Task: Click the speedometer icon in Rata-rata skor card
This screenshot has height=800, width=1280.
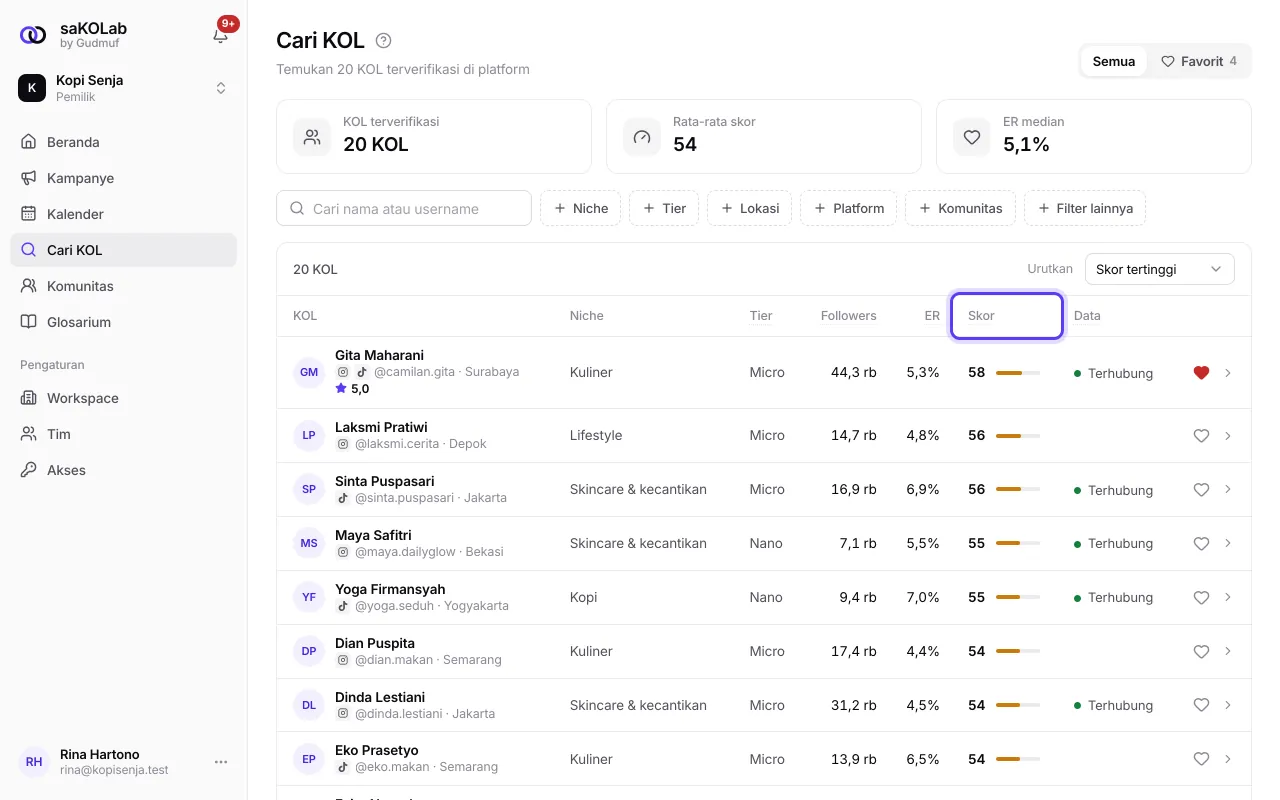Action: (642, 137)
